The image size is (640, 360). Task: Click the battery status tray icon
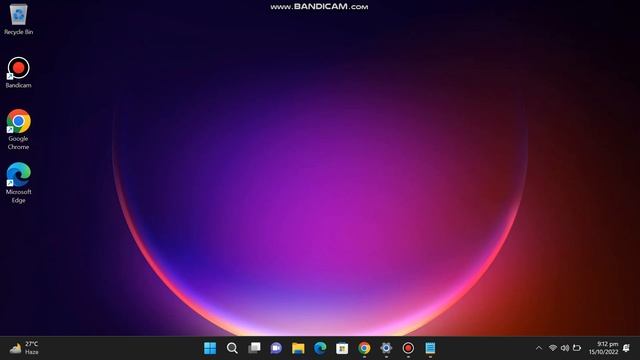point(577,348)
